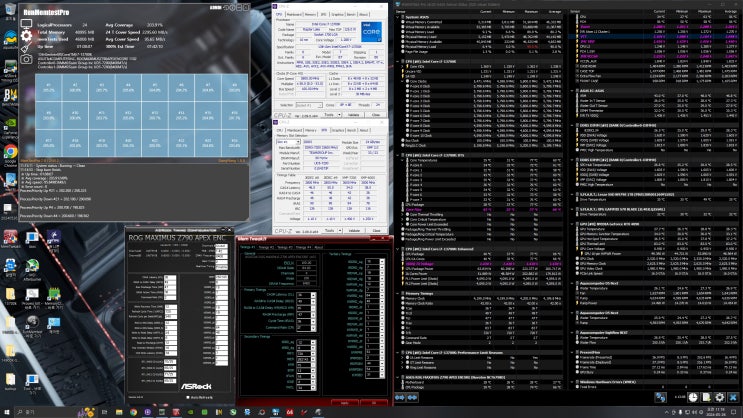
Task: Enable the Auto Refresh checkbox in ASRock Timing Configurator
Action: tap(188, 397)
